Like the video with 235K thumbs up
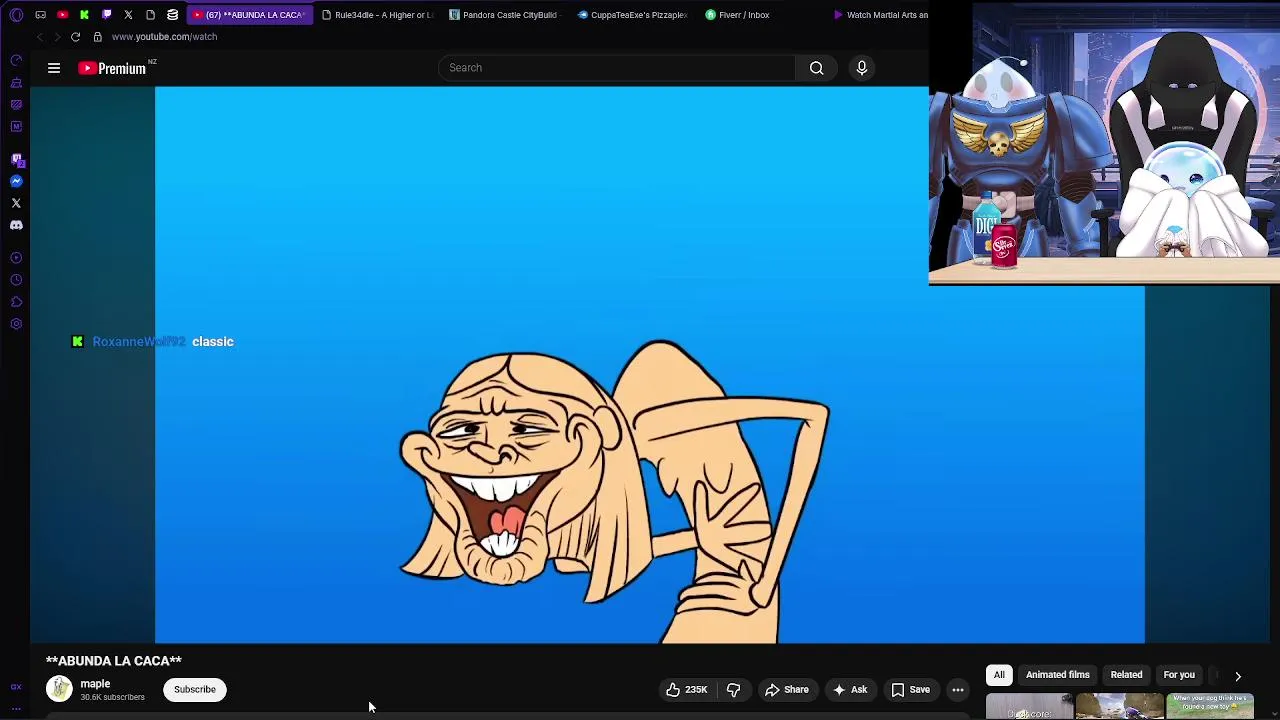 tap(687, 689)
